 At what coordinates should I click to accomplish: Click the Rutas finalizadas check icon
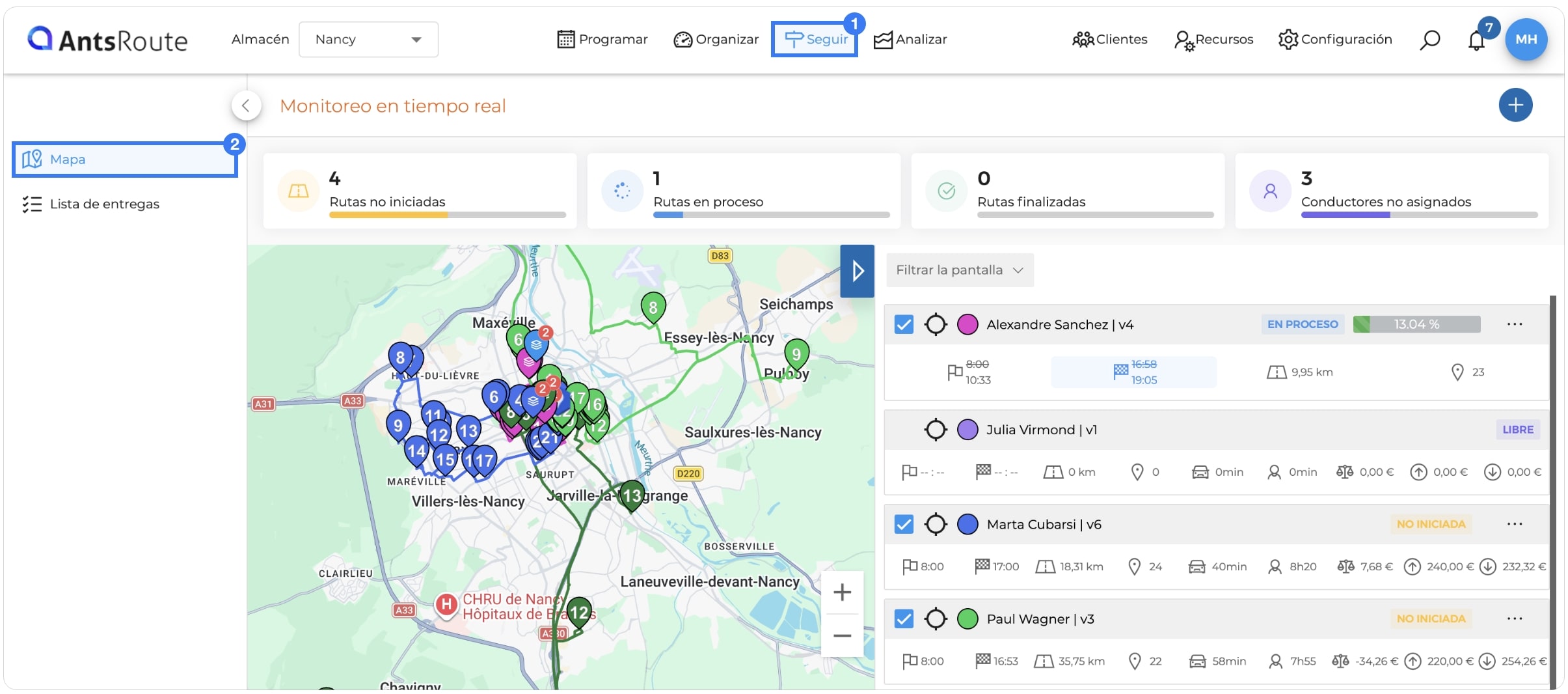coord(946,191)
